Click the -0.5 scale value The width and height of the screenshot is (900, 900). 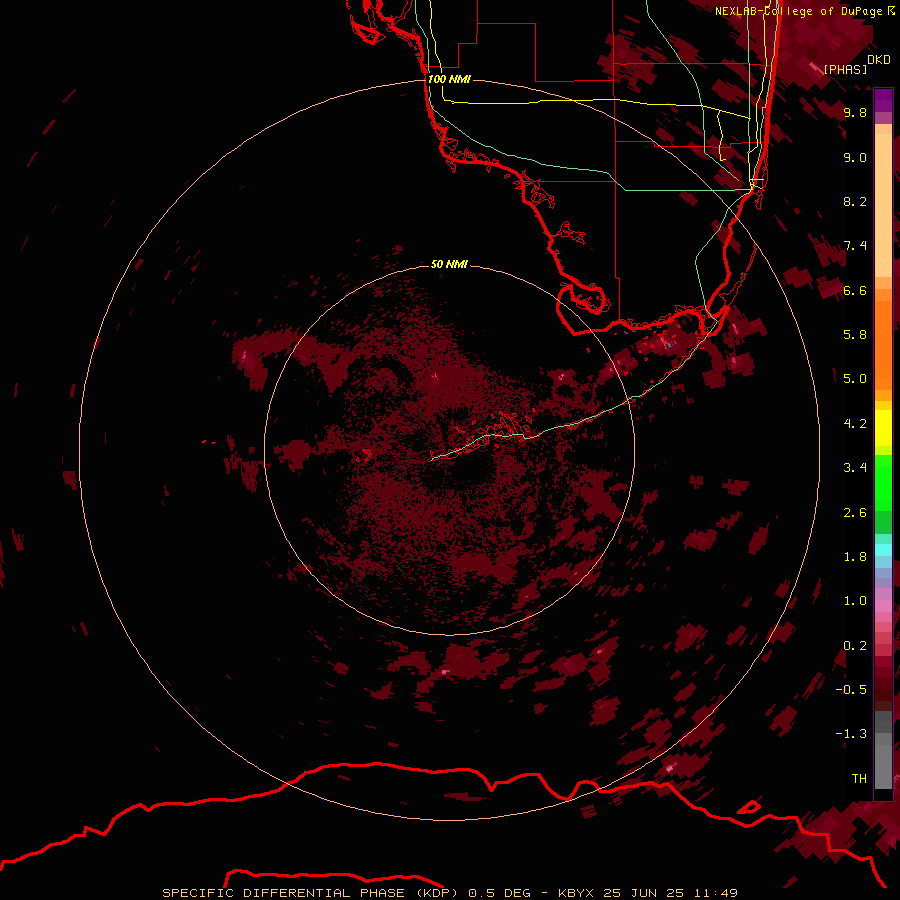[851, 690]
